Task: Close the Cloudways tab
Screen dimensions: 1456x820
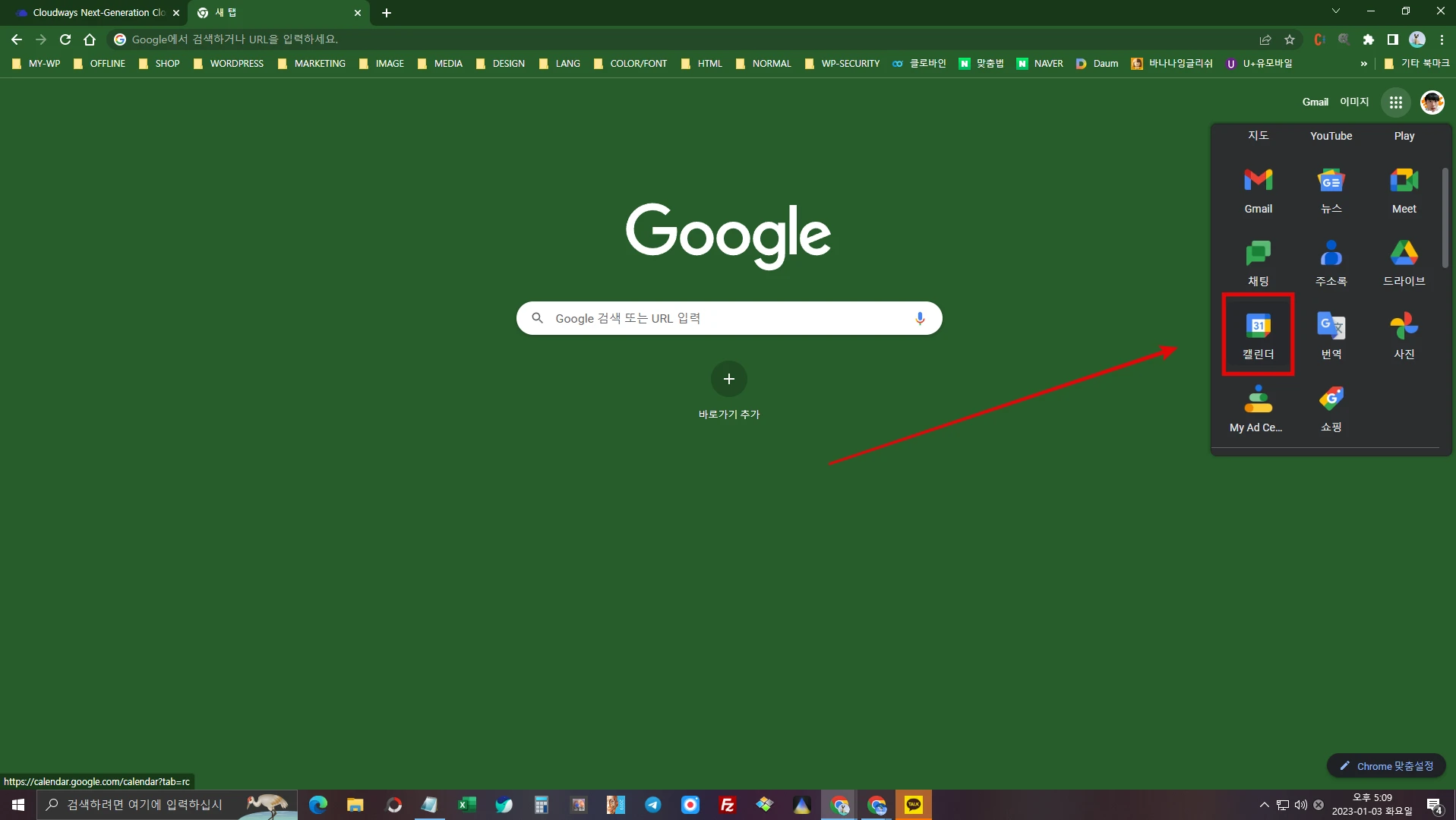Action: 176,13
